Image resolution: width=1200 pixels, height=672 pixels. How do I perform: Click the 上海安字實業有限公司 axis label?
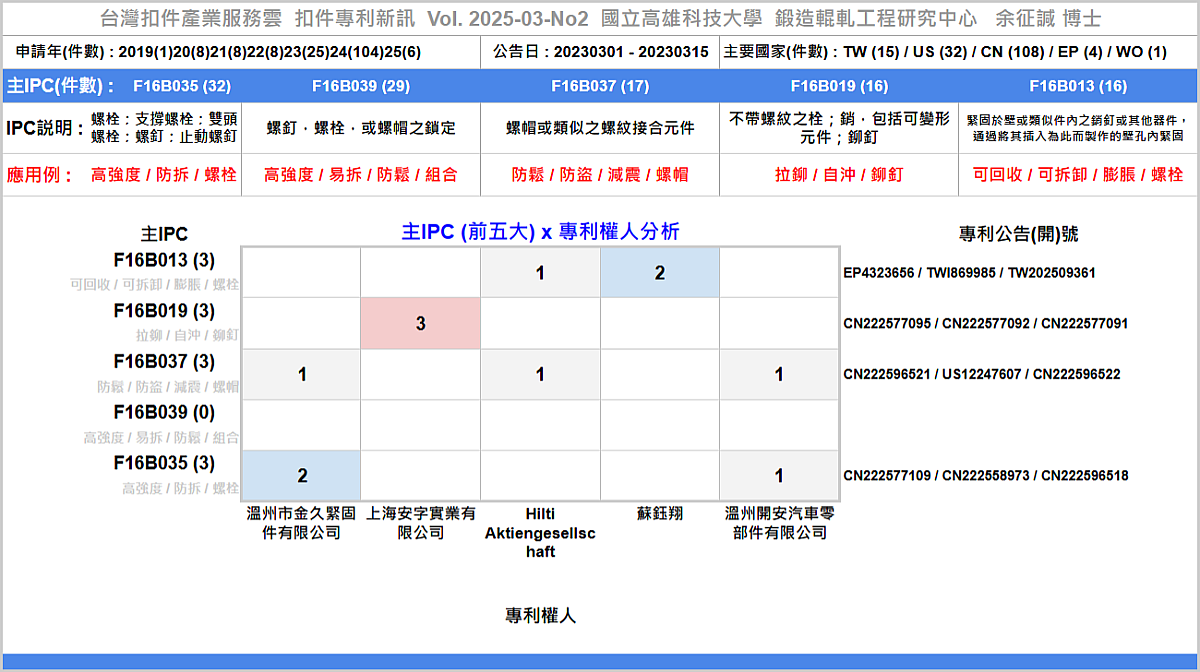421,523
